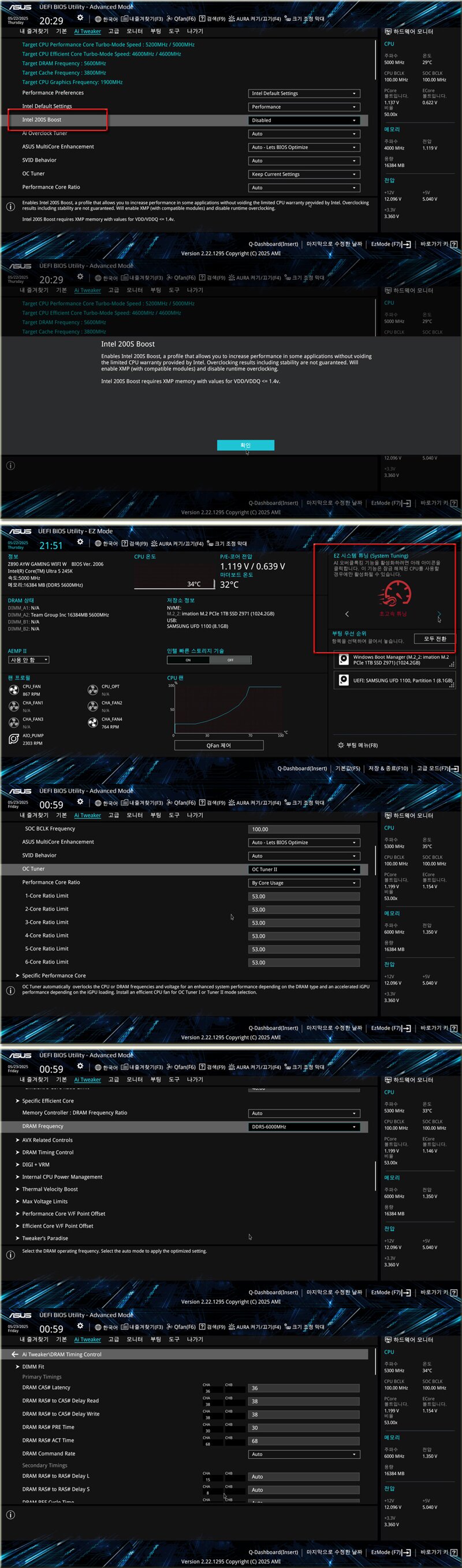
Task: Click the 모두 전환 button
Action: click(x=435, y=639)
